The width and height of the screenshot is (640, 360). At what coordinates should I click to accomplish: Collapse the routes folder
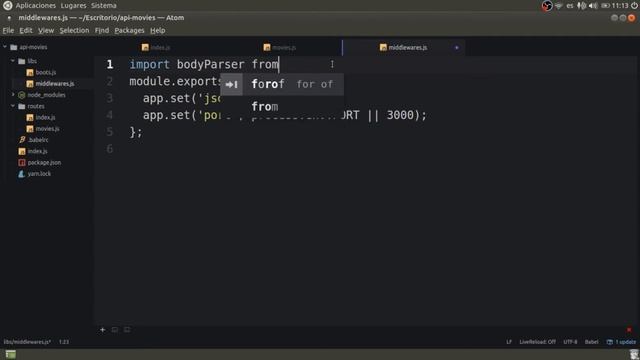point(13,106)
